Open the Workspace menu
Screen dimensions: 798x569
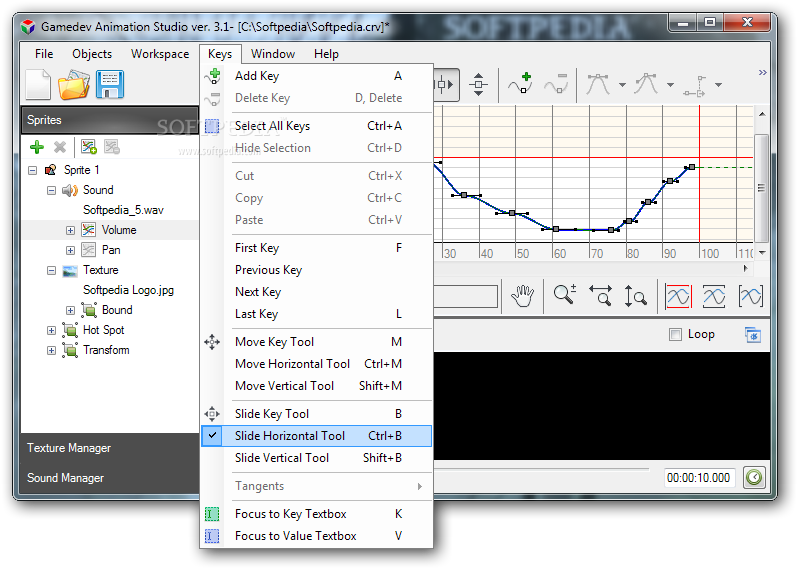point(160,54)
